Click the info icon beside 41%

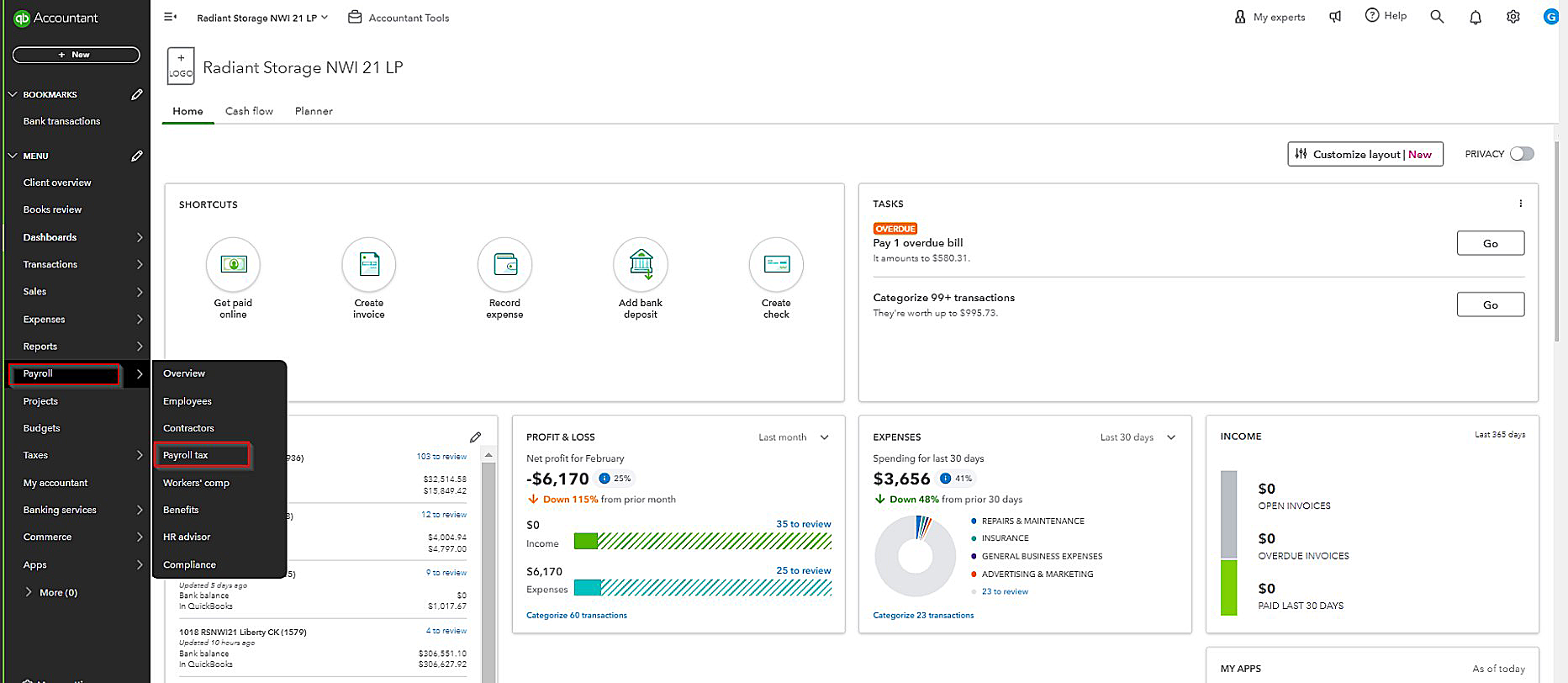945,479
